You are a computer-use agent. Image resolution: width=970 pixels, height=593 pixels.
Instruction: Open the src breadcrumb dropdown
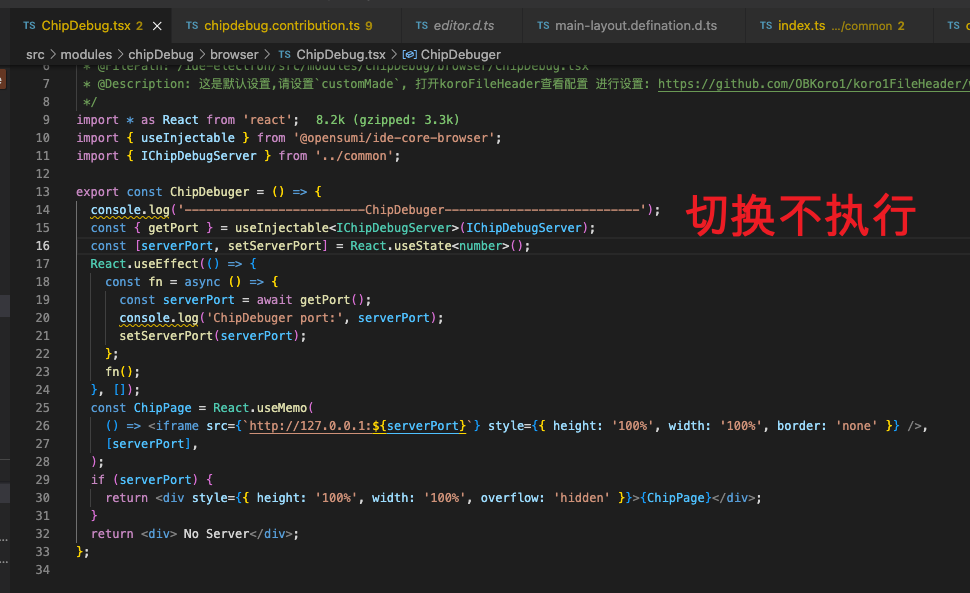pos(35,54)
